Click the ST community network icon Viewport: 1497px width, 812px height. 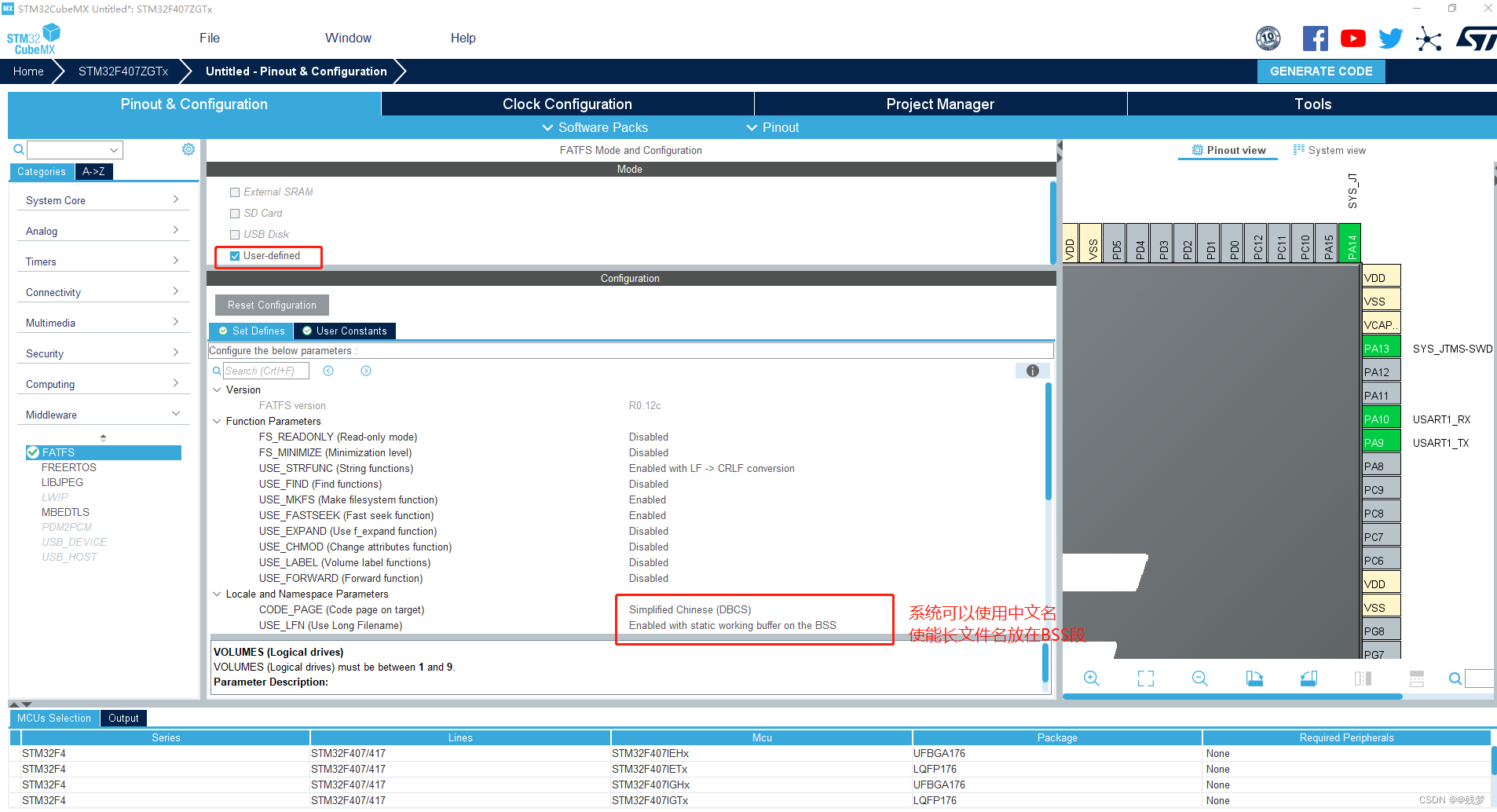pos(1429,38)
